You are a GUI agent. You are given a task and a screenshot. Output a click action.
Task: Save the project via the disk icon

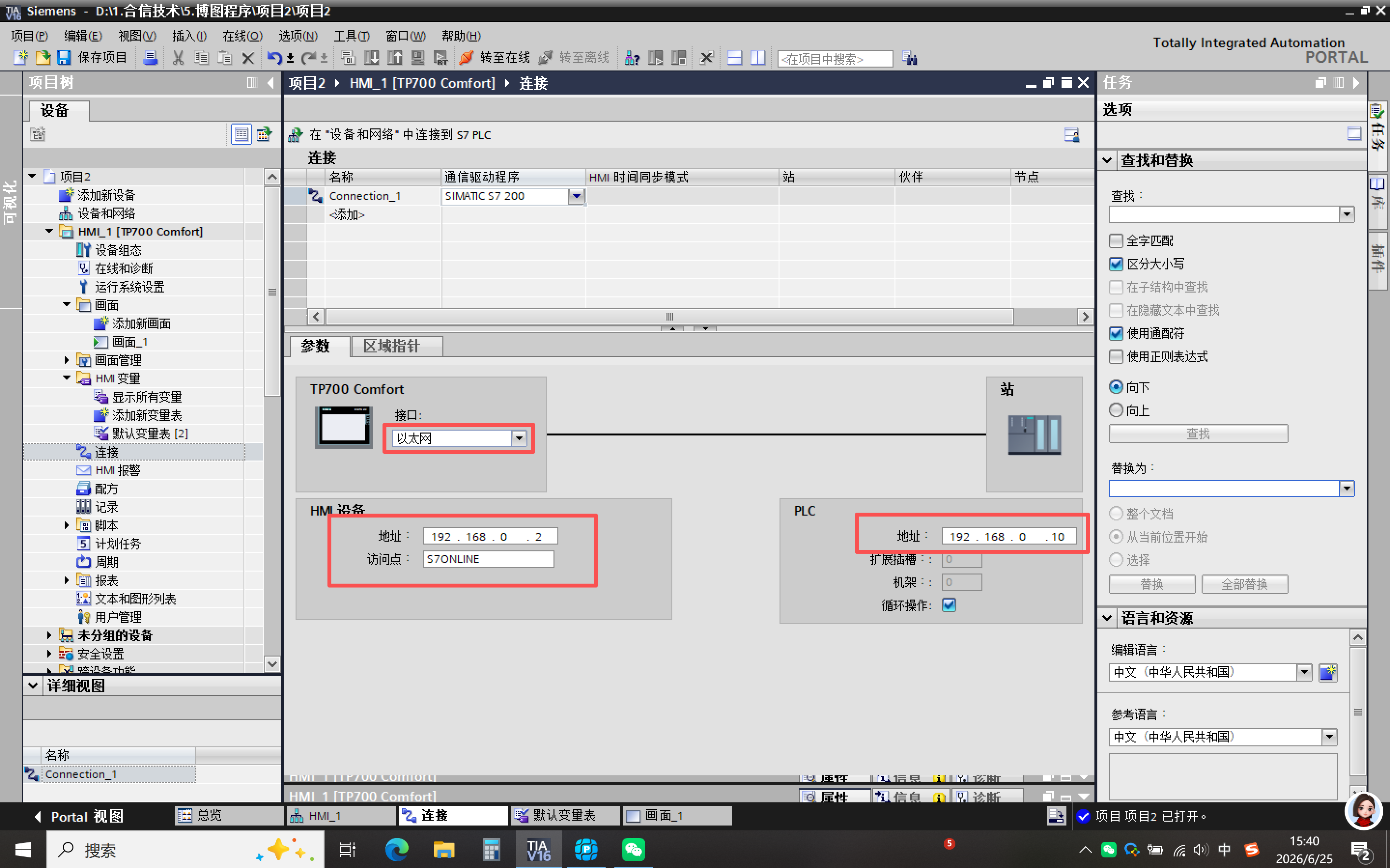click(64, 57)
